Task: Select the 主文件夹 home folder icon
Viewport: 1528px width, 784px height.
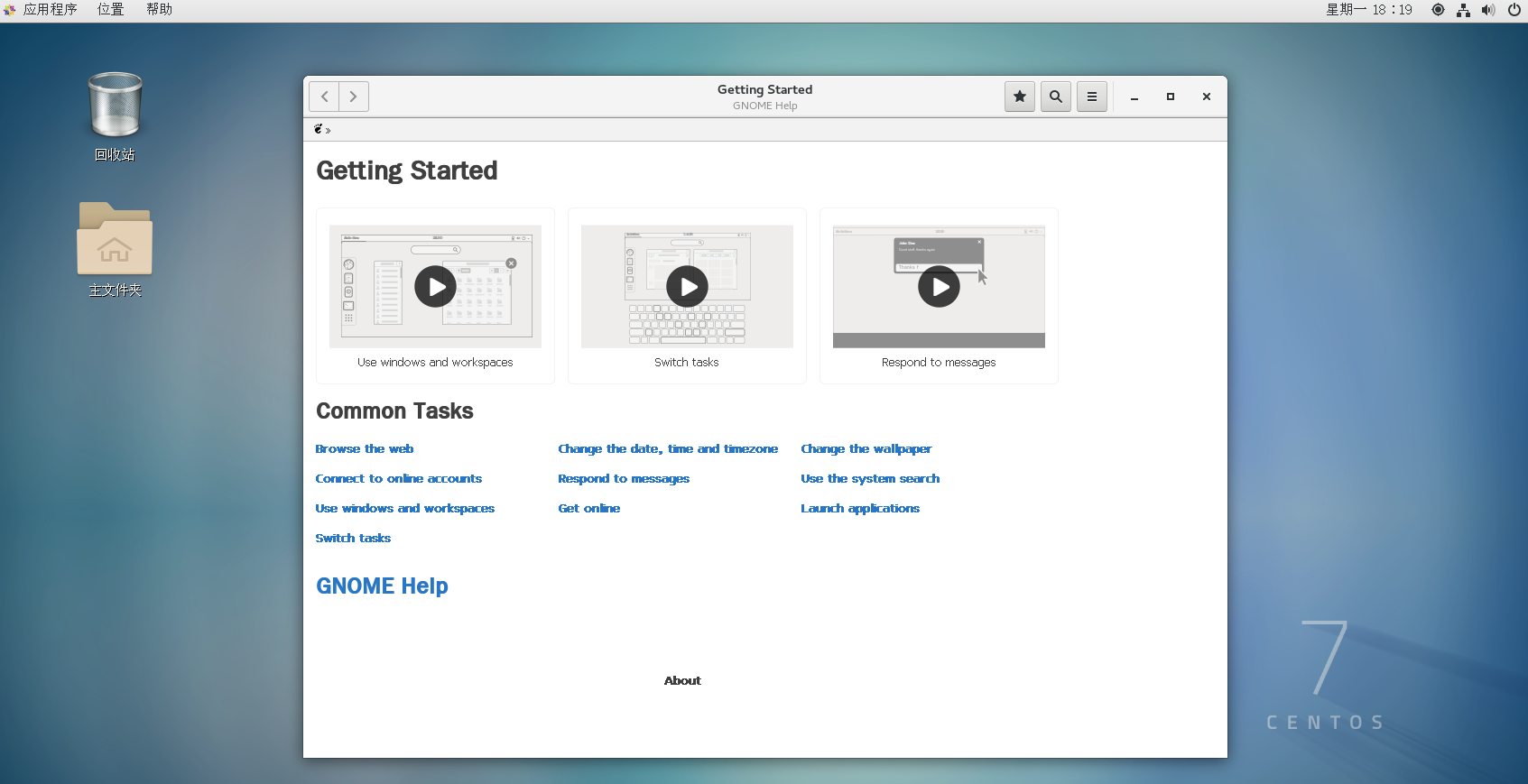Action: (x=115, y=250)
